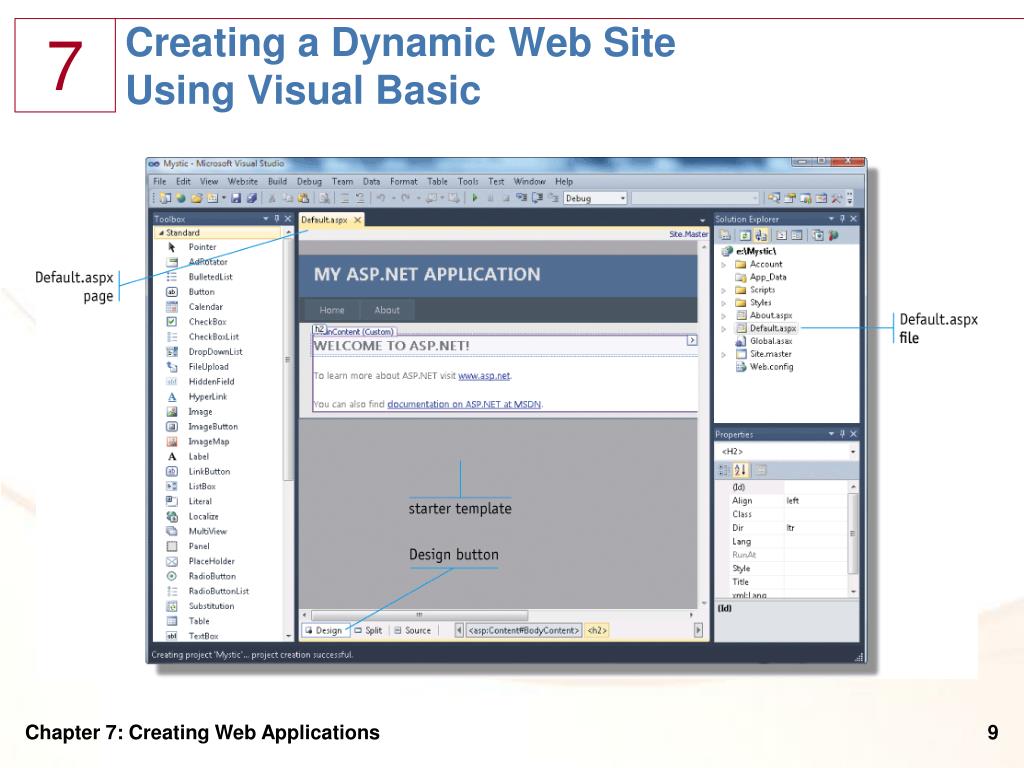The image size is (1024, 768).
Task: Expand the Site.master node
Action: pyautogui.click(x=724, y=355)
